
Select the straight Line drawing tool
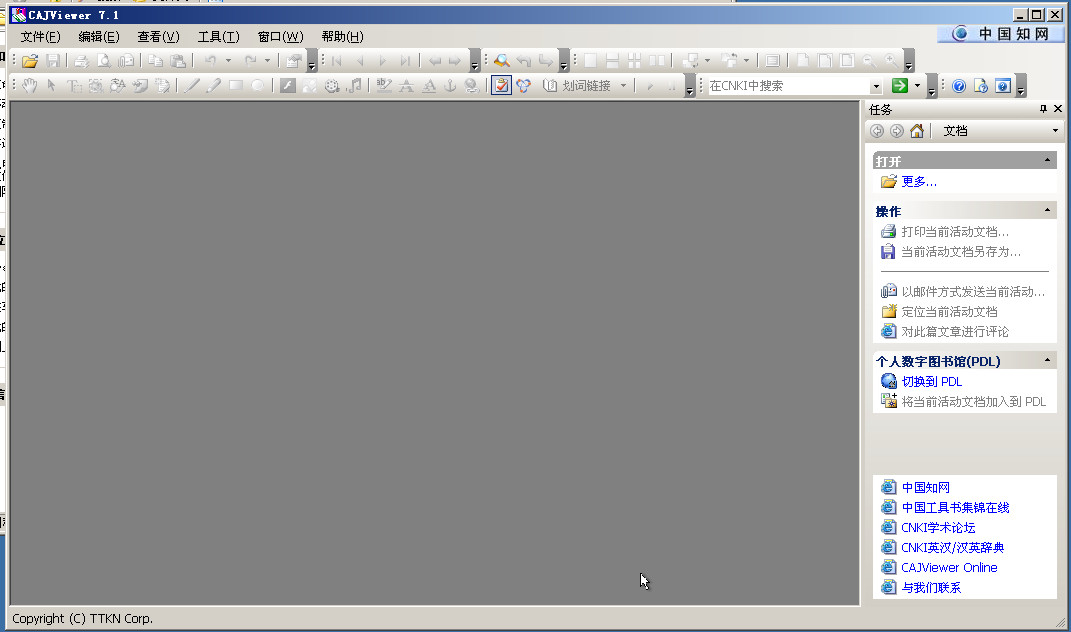click(x=192, y=85)
